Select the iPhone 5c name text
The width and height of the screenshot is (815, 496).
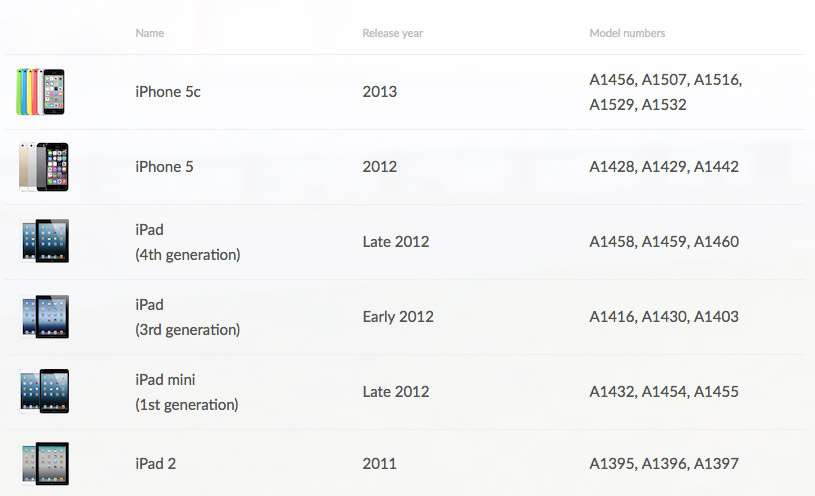pos(168,92)
